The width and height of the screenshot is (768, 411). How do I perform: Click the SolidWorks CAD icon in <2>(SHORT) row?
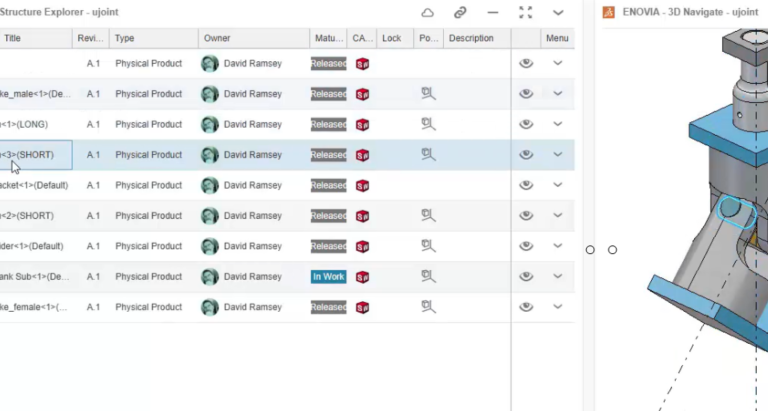click(x=362, y=216)
